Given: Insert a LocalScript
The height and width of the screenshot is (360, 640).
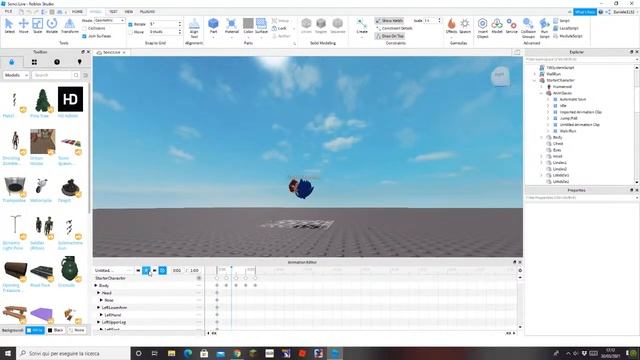Looking at the screenshot, I should click(566, 28).
